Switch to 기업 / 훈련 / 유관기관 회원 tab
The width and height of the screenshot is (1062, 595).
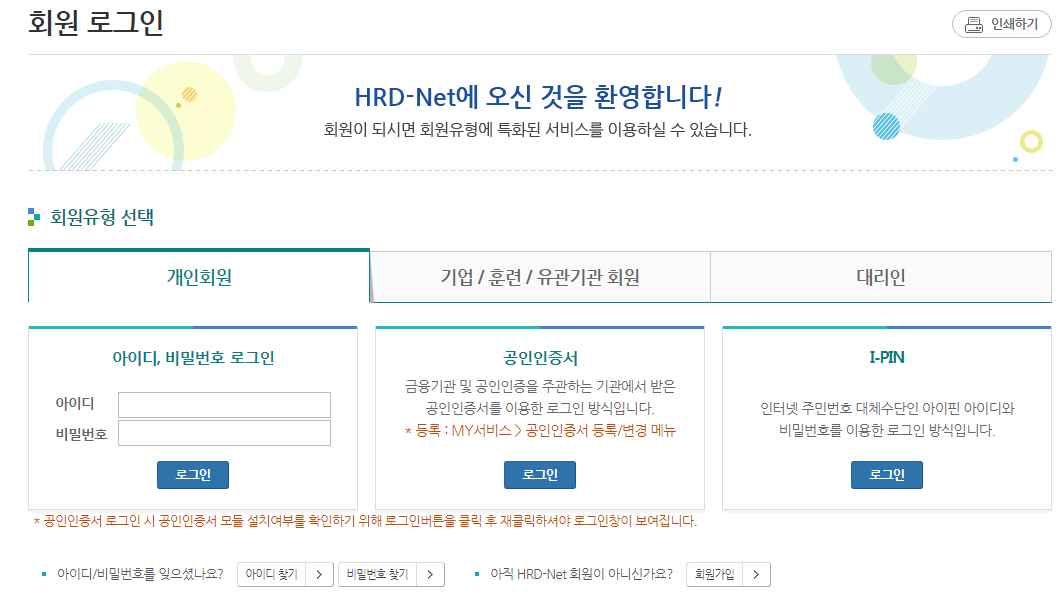pos(540,277)
